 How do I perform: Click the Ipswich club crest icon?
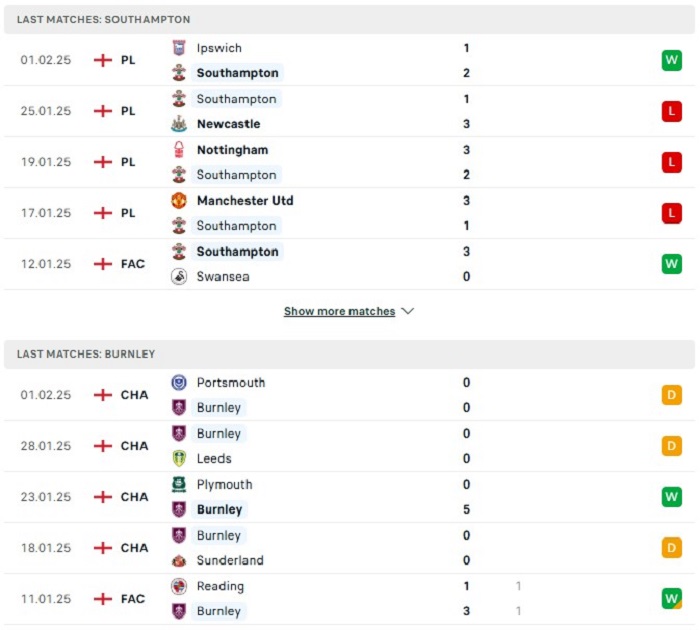[179, 48]
